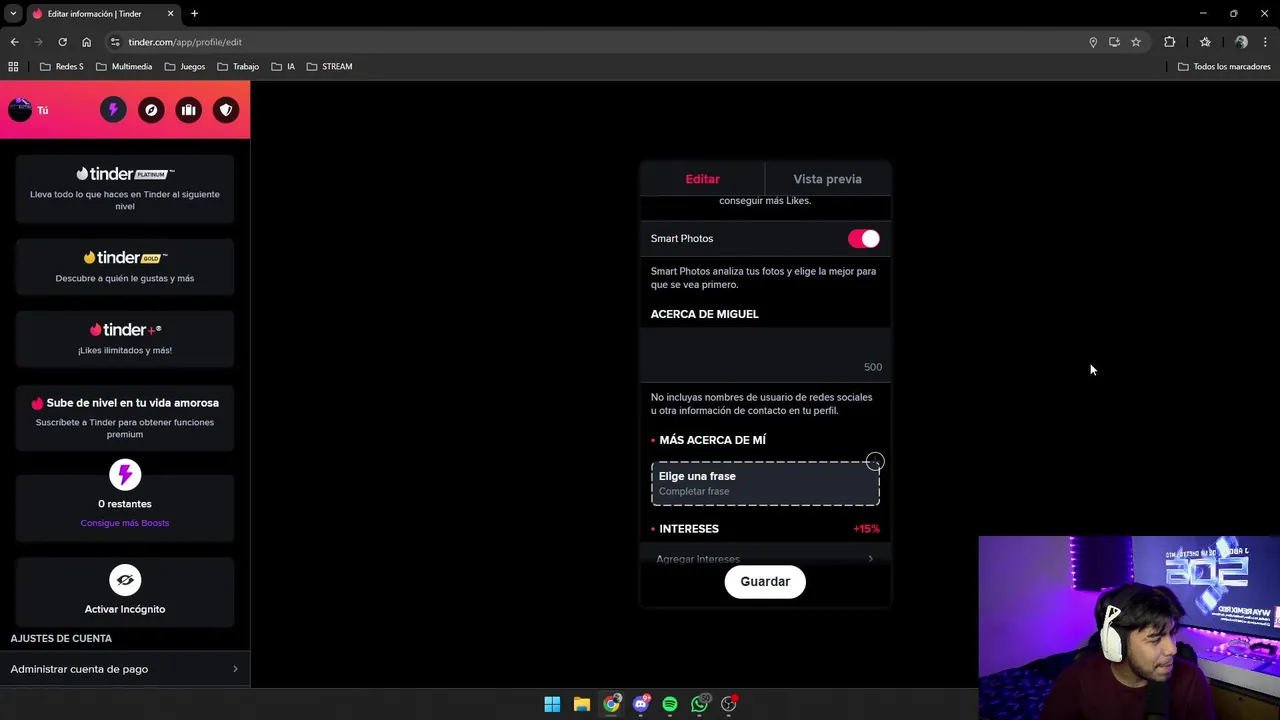Open the Chrome profile avatar

pyautogui.click(x=1241, y=42)
